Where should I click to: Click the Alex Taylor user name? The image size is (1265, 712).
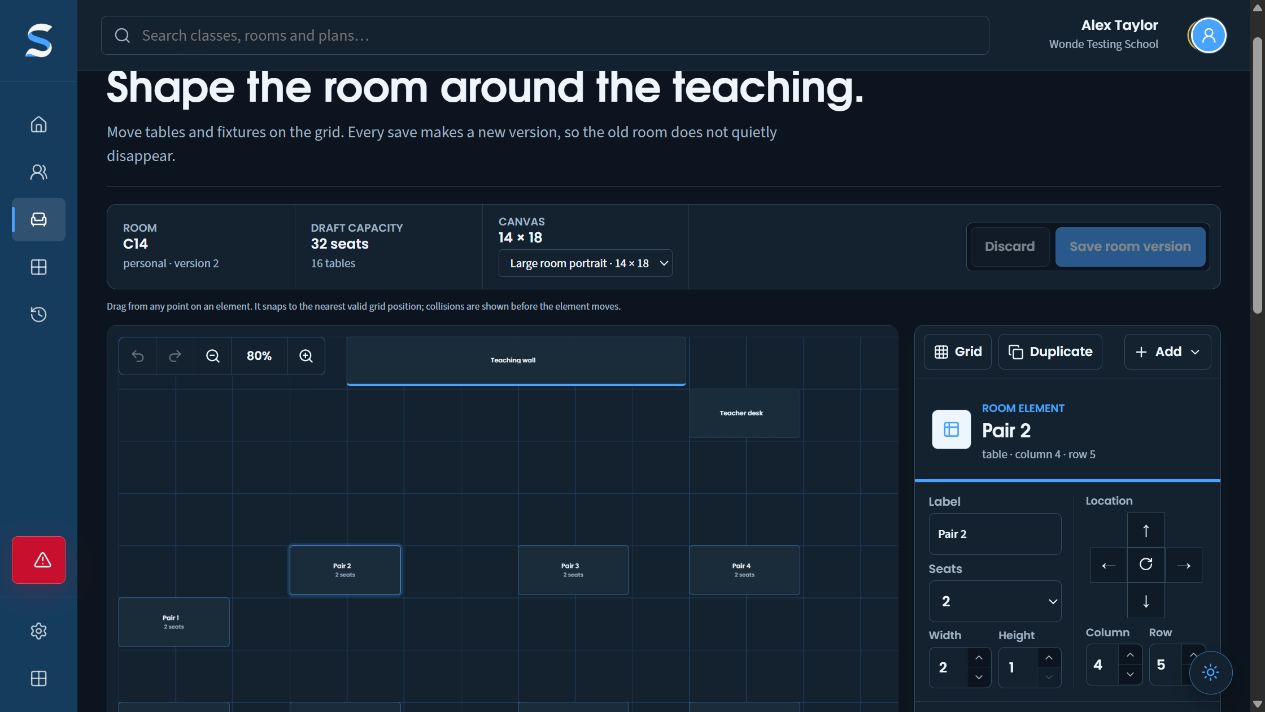pyautogui.click(x=1119, y=25)
